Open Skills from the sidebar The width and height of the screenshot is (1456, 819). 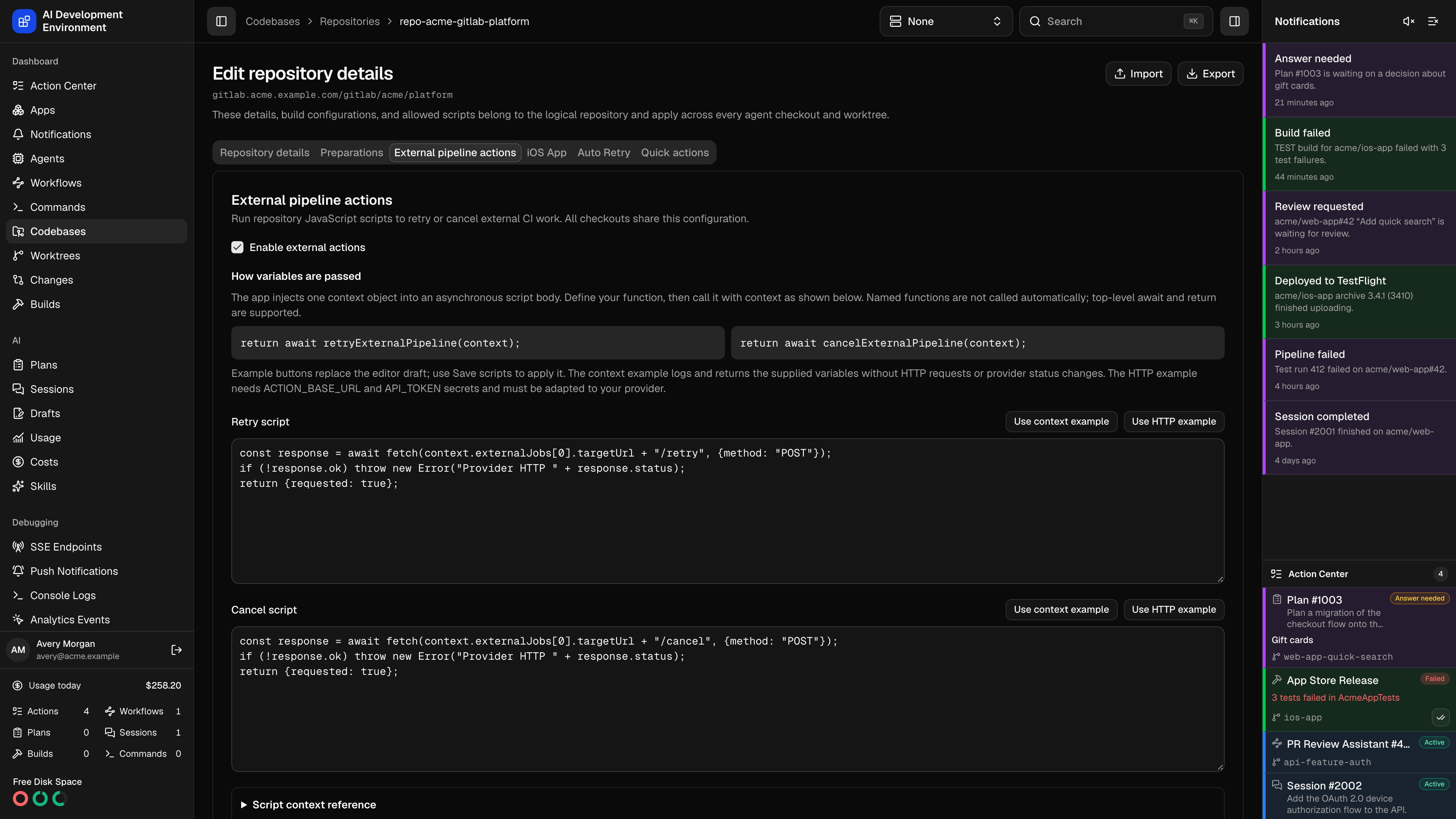point(97,486)
